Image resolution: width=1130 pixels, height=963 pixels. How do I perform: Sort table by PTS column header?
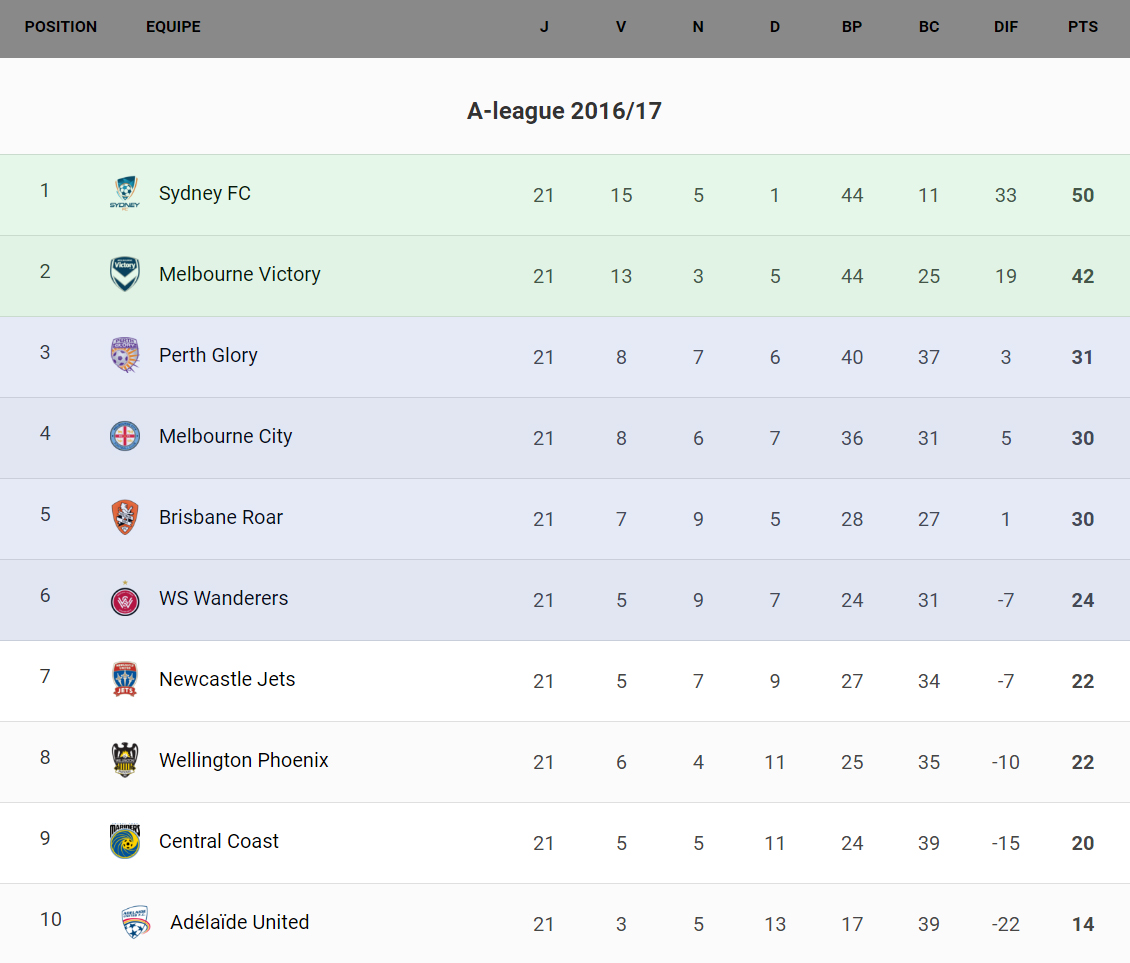(x=1082, y=27)
